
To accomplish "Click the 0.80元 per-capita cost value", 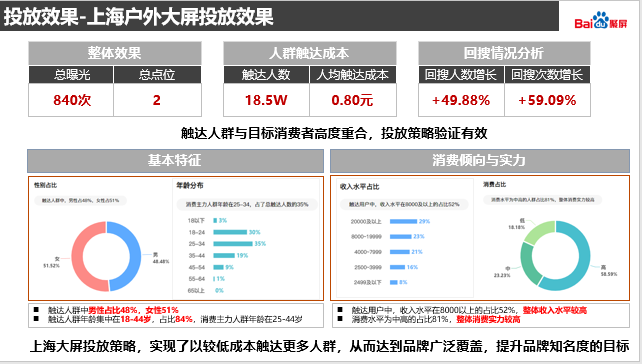I will [x=352, y=100].
